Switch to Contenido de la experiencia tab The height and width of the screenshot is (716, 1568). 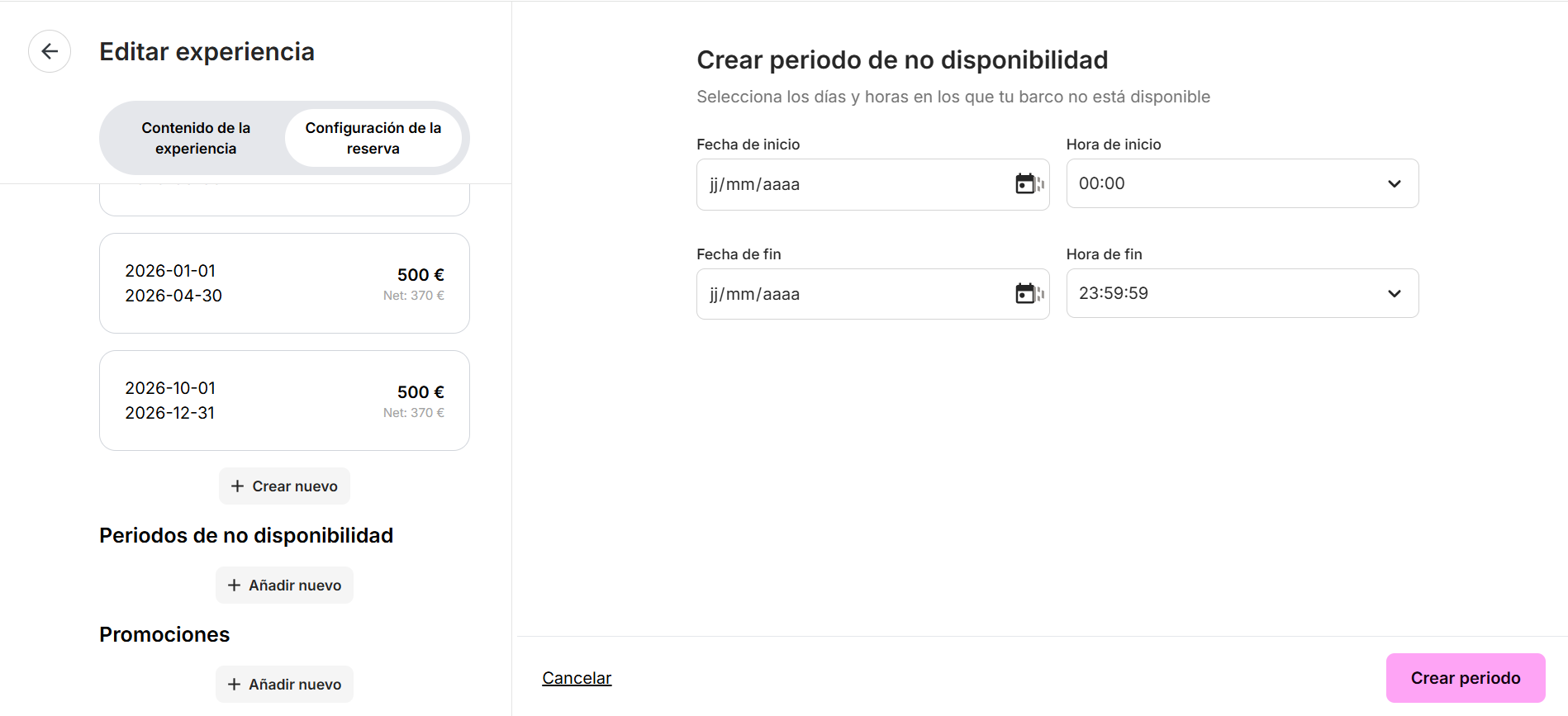click(196, 138)
